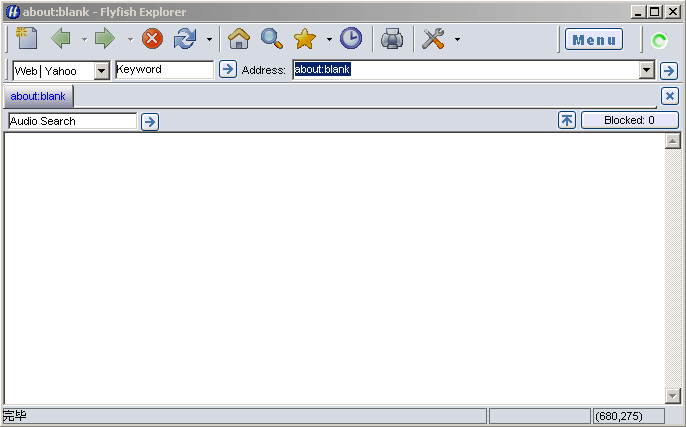The width and height of the screenshot is (686, 427).
Task: Go to Home page icon
Action: 238,39
